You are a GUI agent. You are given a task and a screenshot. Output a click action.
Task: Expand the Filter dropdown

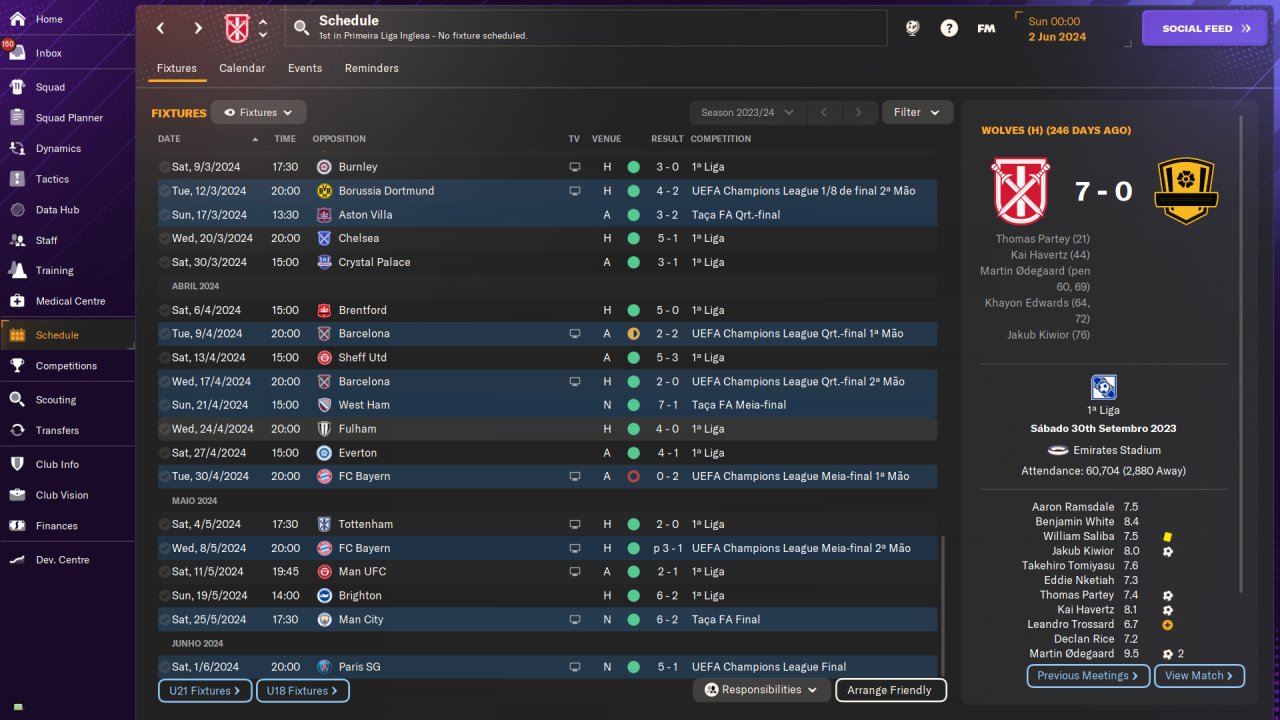[x=917, y=113]
